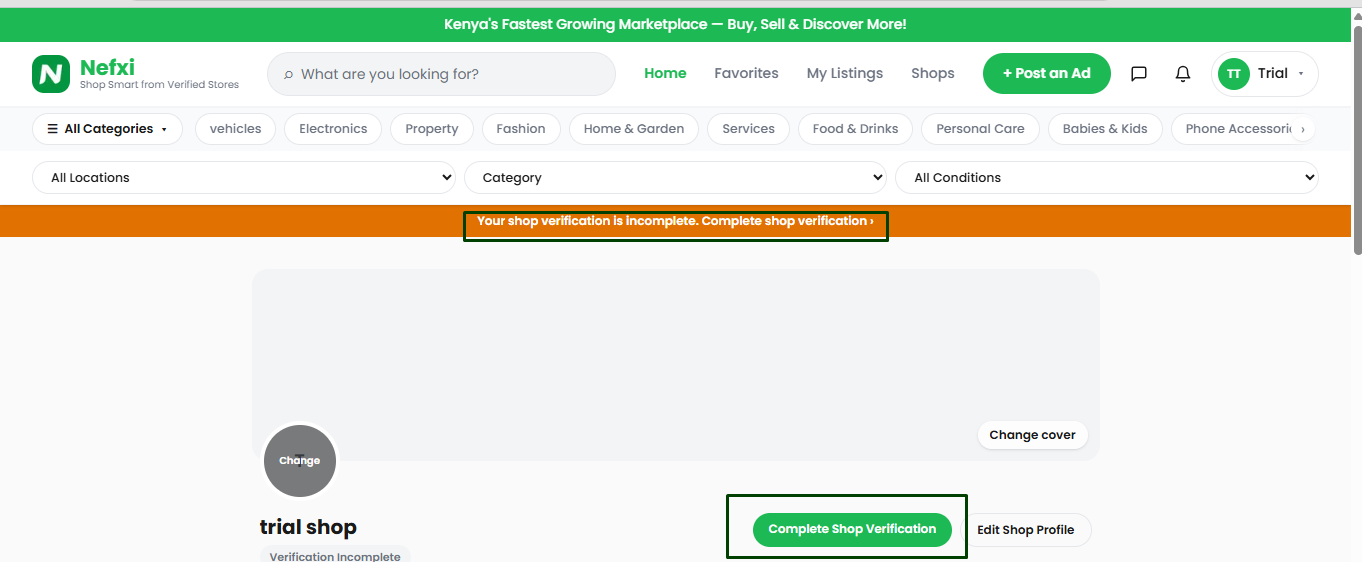Go to the Home tab
This screenshot has height=562, width=1362.
[x=665, y=74]
